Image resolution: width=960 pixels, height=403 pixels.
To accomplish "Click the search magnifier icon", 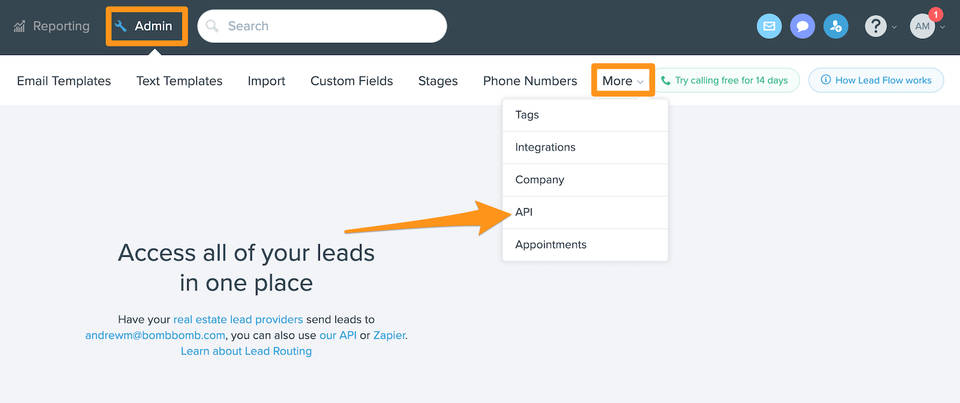I will pyautogui.click(x=212, y=27).
